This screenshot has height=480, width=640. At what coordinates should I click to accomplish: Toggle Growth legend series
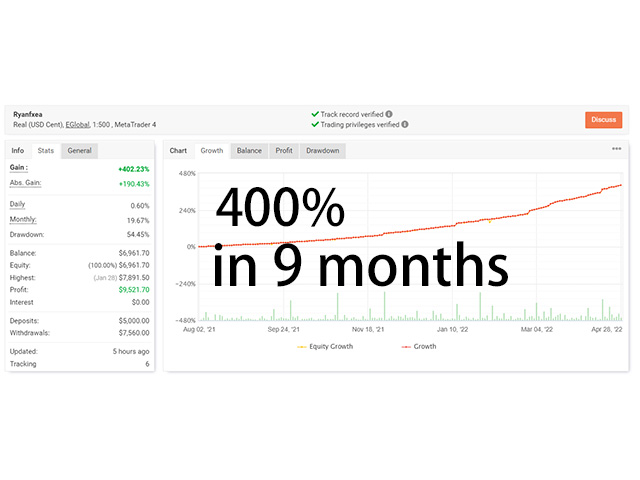click(x=419, y=347)
